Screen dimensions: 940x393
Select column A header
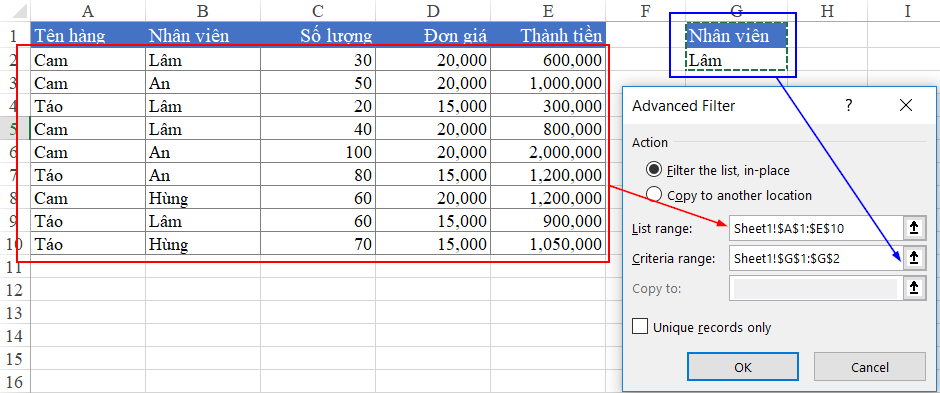(88, 11)
